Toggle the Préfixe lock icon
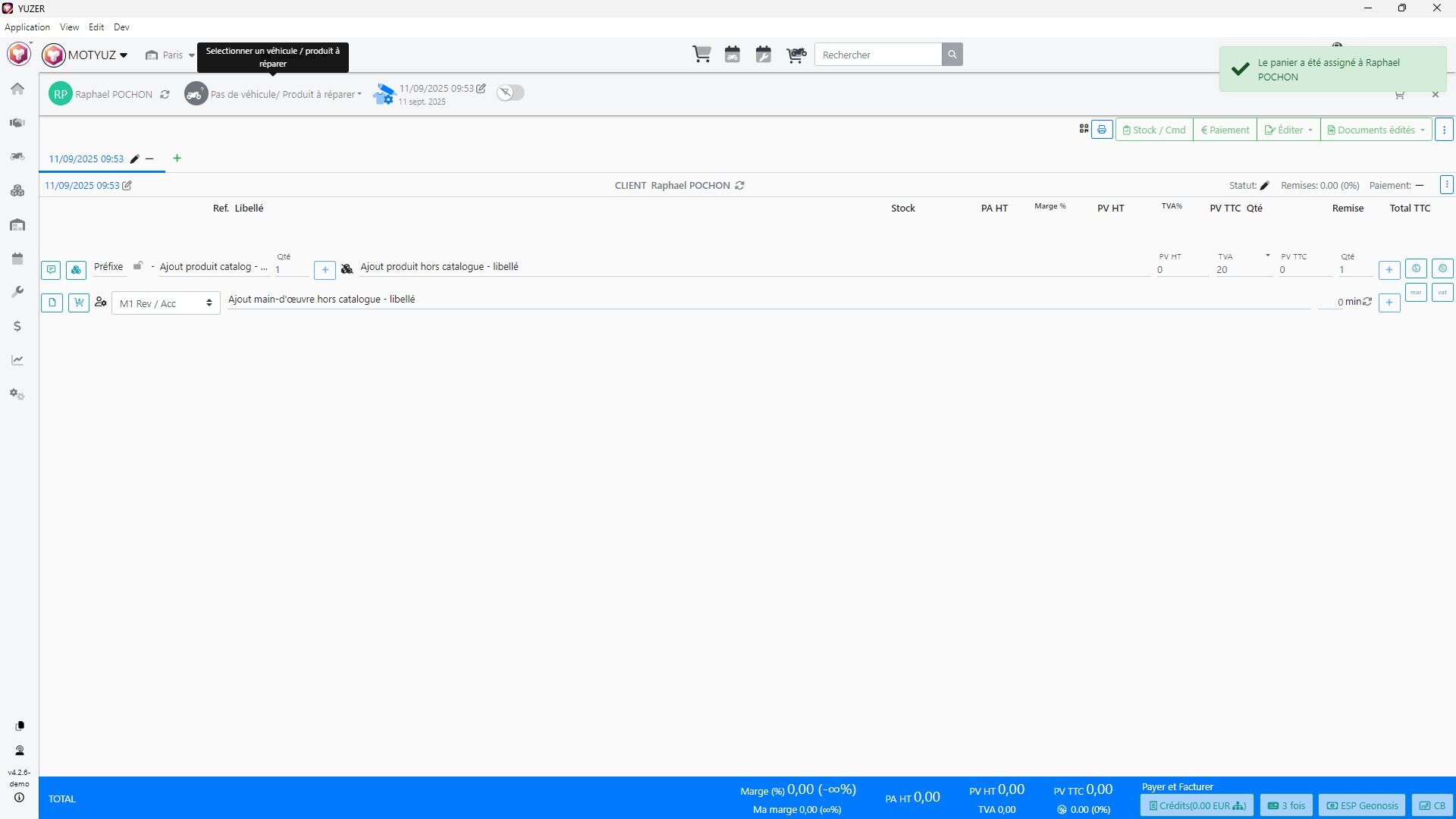The height and width of the screenshot is (819, 1456). [x=137, y=266]
